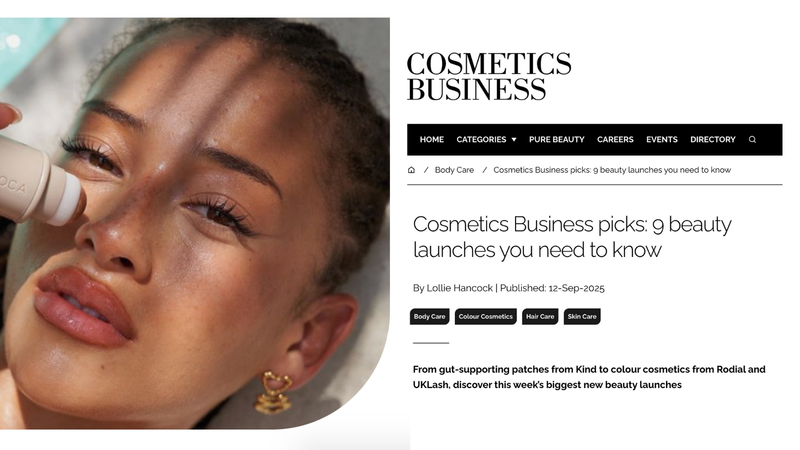
Task: Click the Cosmetics Business logo
Action: click(489, 77)
